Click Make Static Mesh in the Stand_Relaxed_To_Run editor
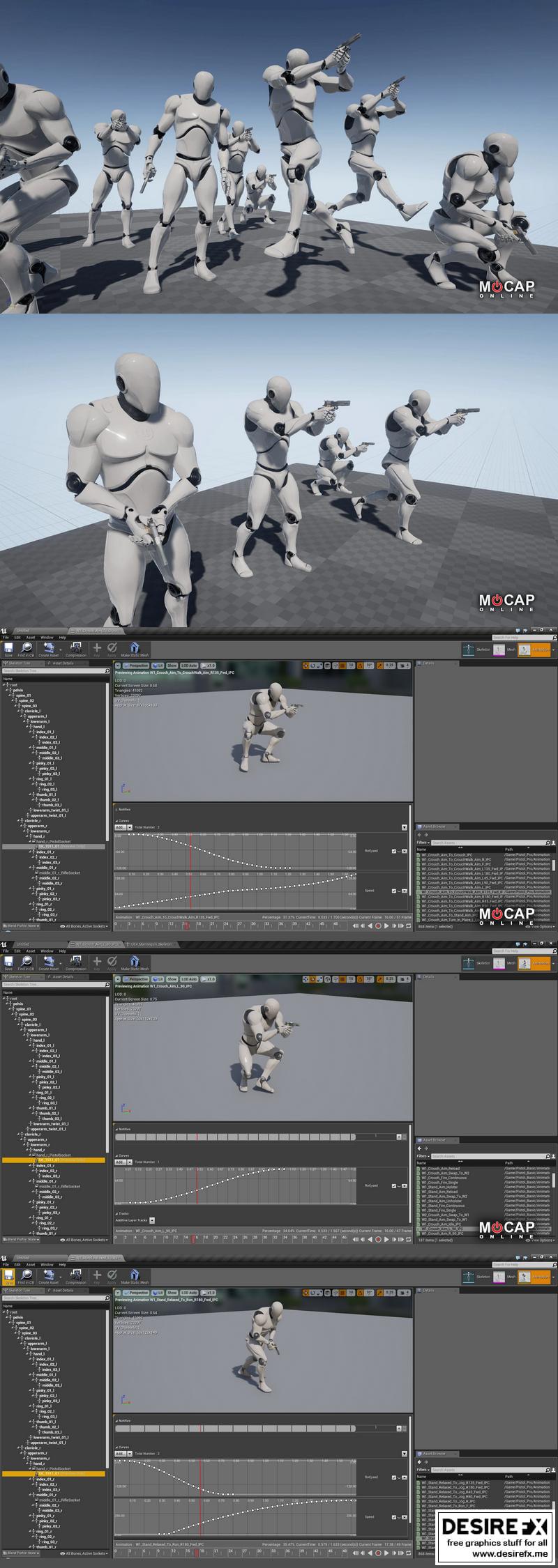The image size is (558, 1568). click(135, 1277)
